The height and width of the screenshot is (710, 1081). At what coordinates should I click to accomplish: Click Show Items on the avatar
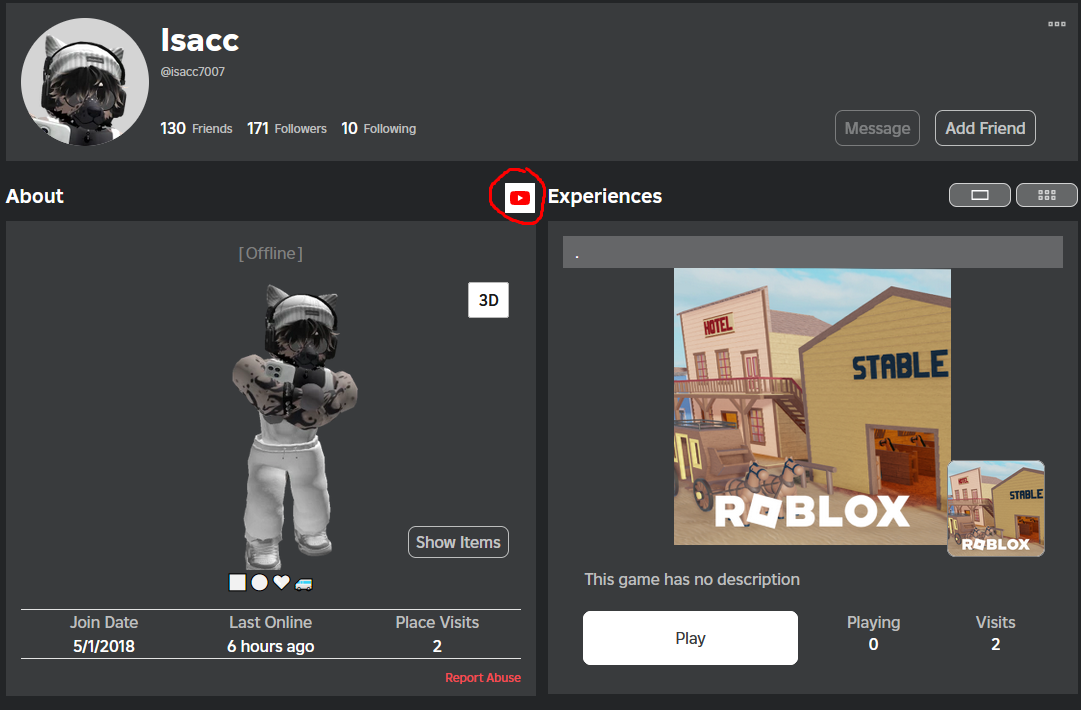coord(458,542)
